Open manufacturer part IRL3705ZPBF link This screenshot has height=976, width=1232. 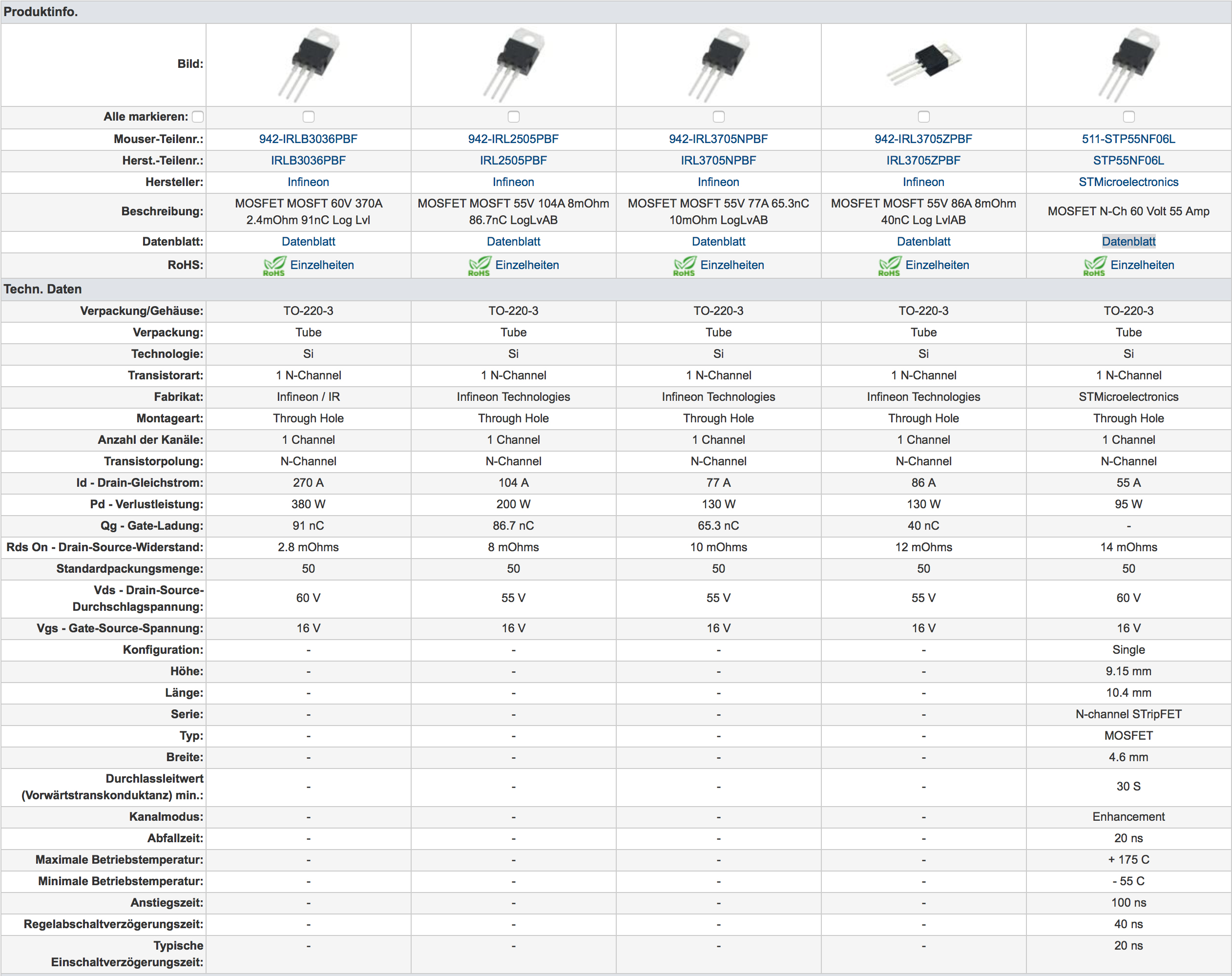[924, 161]
